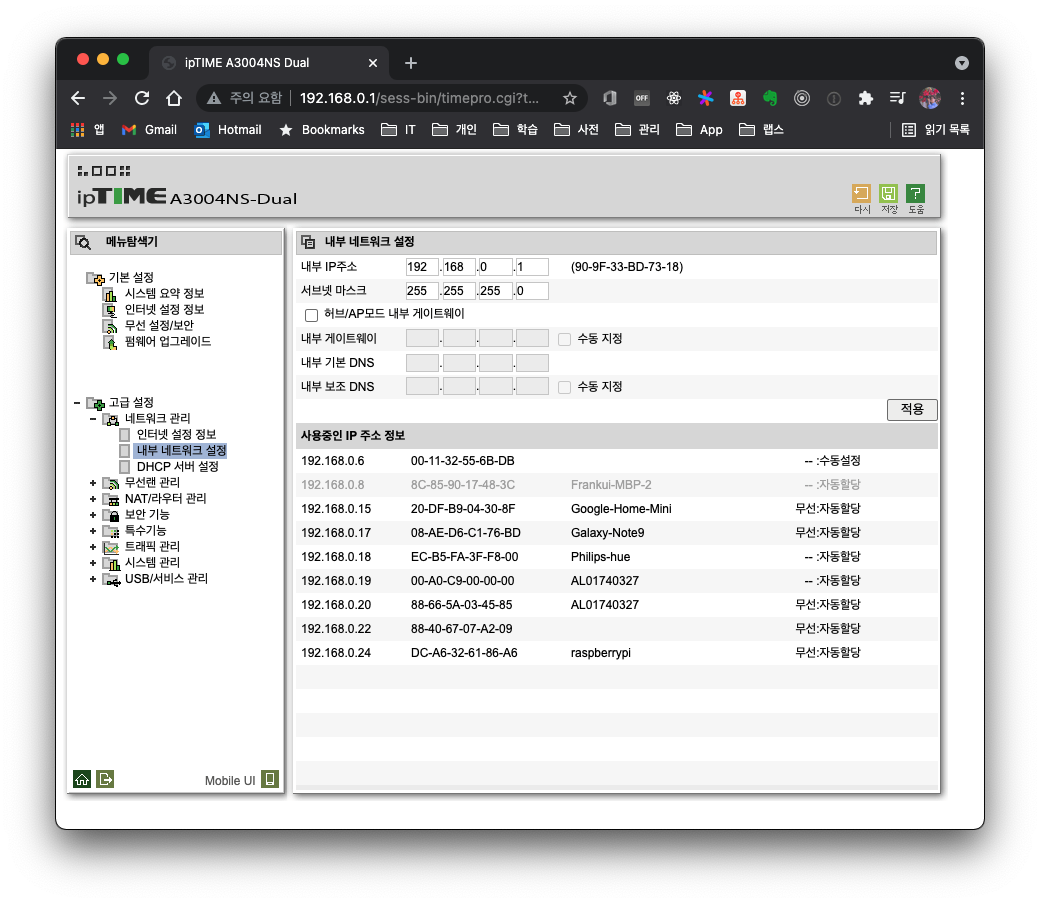This screenshot has height=903, width=1040.
Task: Click the home icon at sidebar bottom
Action: [x=82, y=779]
